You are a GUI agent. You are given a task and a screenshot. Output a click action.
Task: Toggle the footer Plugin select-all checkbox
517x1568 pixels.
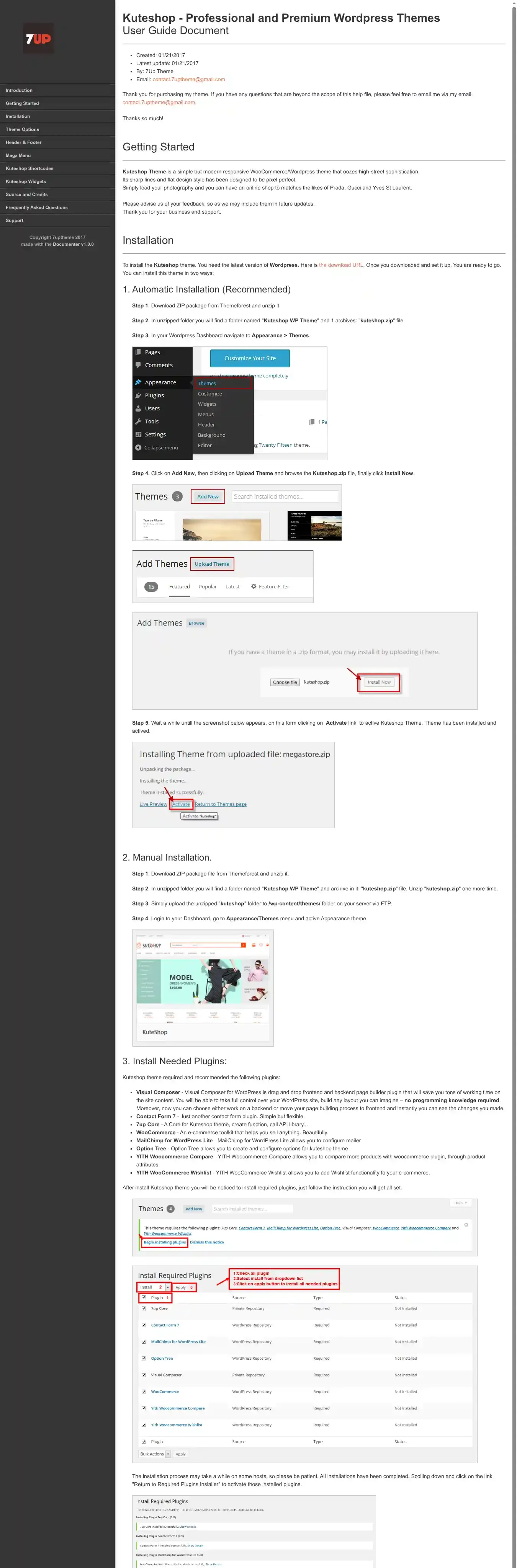click(144, 1441)
